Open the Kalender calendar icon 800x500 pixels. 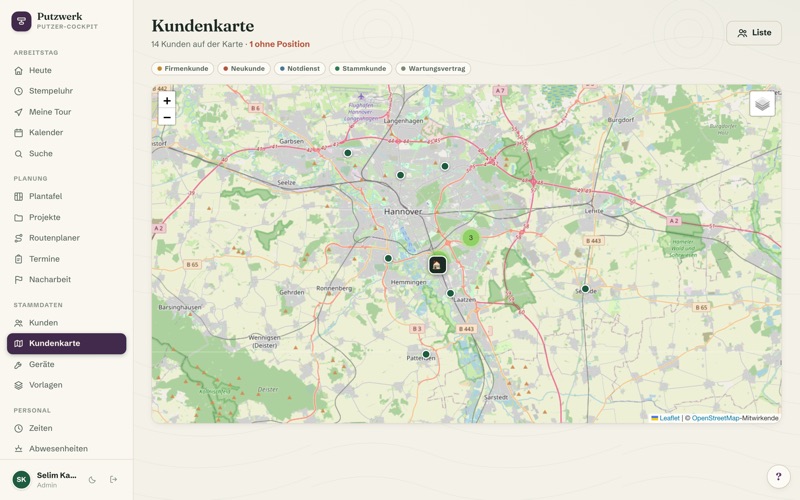coord(18,133)
